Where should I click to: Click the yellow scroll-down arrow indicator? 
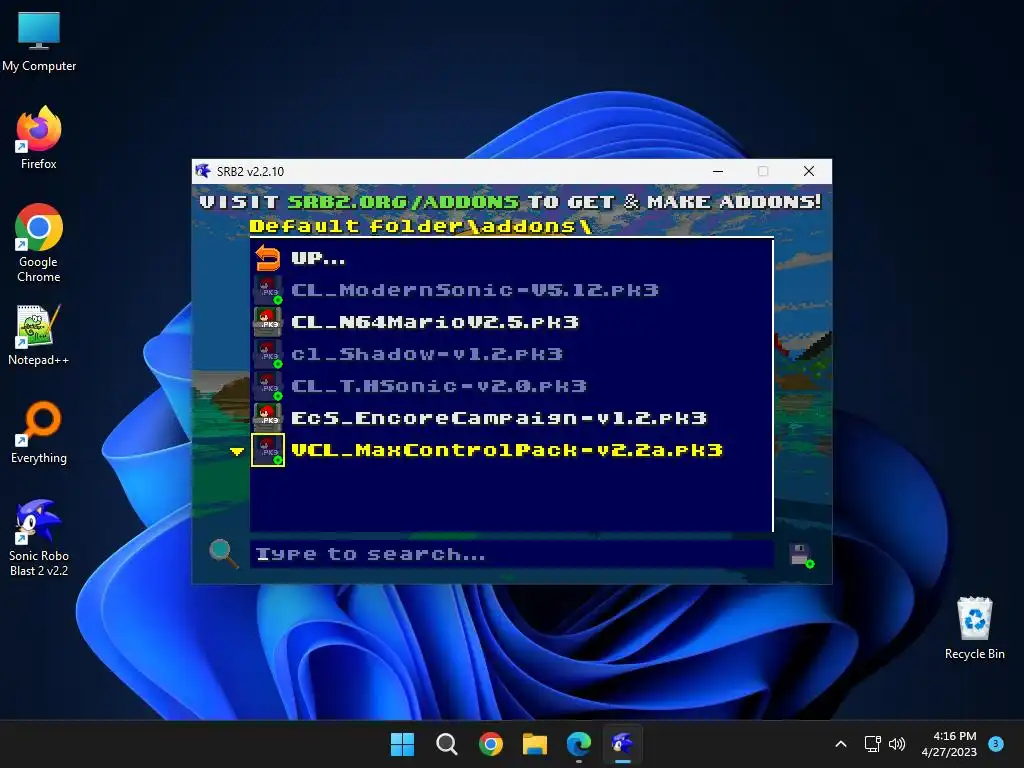point(237,451)
